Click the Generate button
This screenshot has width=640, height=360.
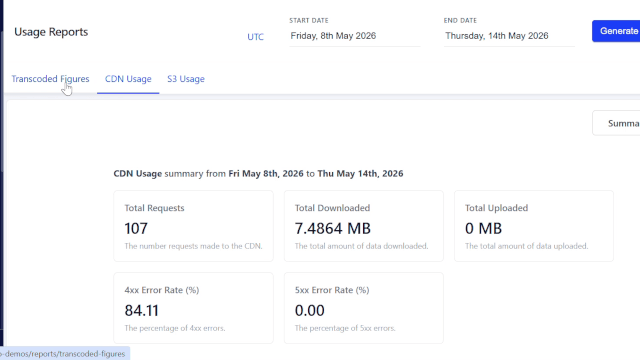click(x=616, y=31)
